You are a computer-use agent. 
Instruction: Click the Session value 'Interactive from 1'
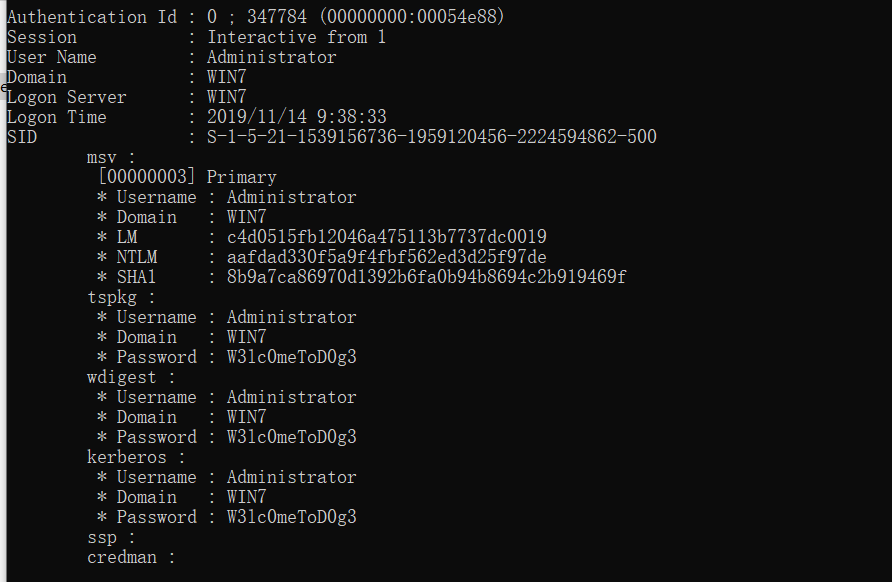tap(296, 37)
